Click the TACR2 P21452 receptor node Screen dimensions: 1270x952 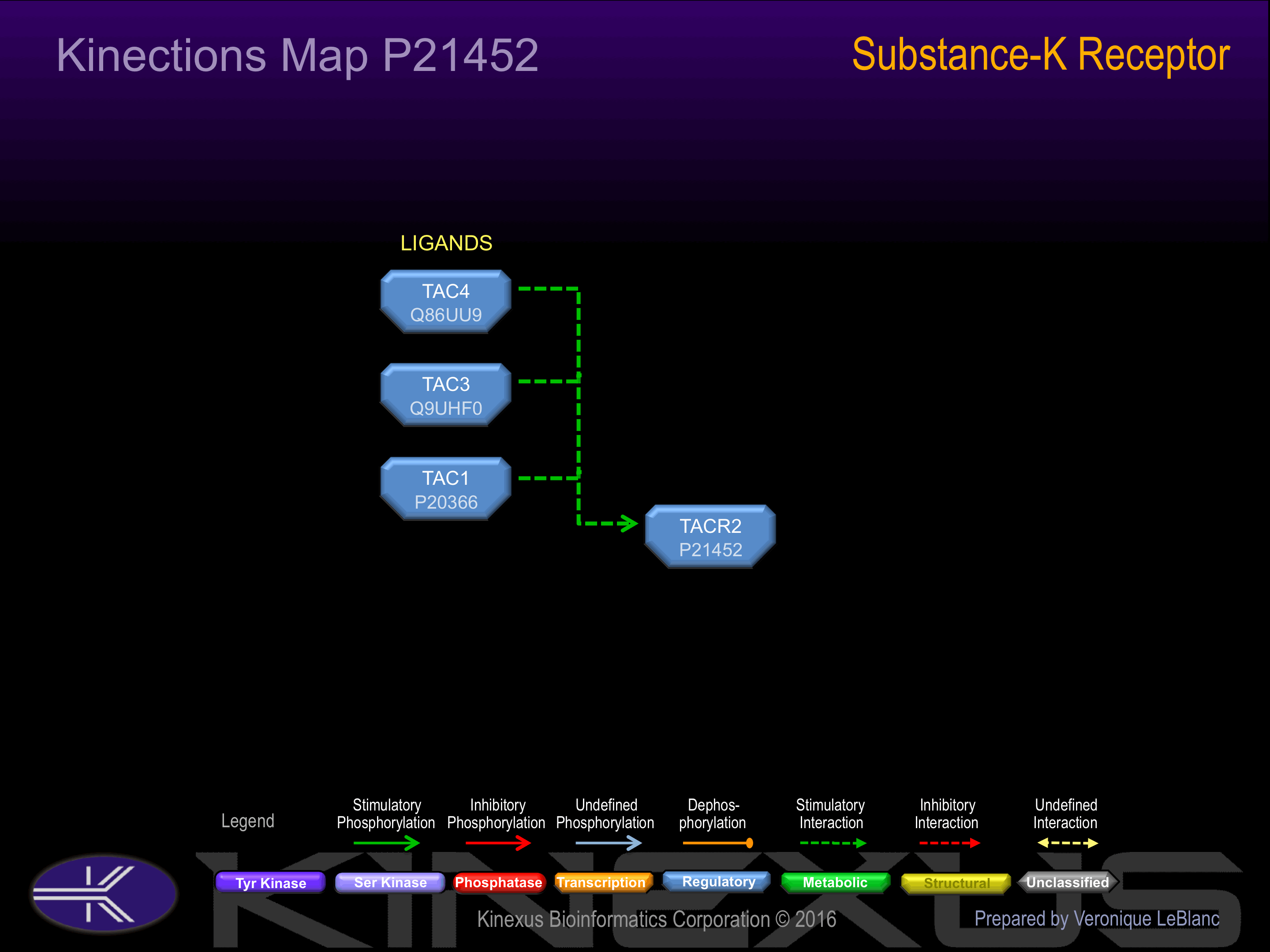(711, 537)
